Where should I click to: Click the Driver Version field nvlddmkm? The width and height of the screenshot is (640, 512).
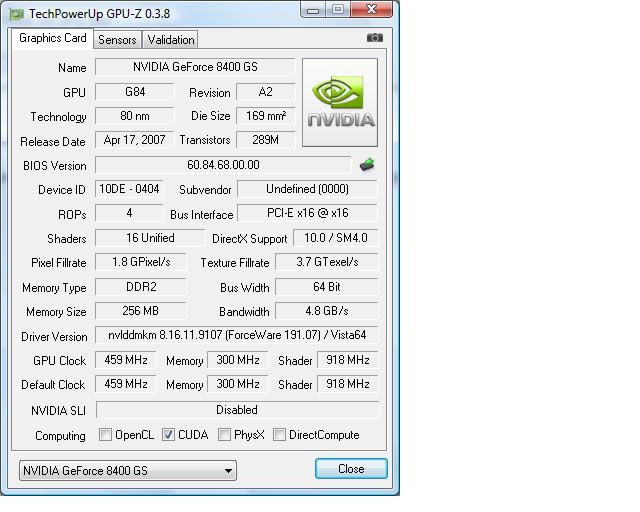237,335
